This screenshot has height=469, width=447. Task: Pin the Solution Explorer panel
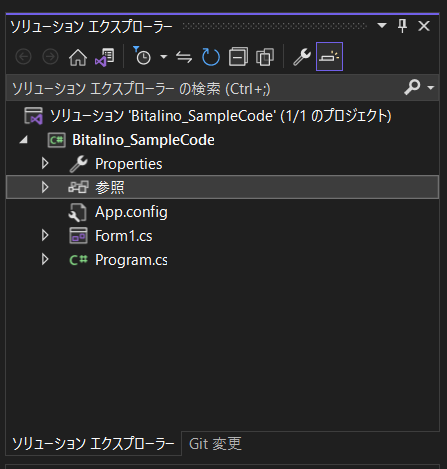(403, 26)
